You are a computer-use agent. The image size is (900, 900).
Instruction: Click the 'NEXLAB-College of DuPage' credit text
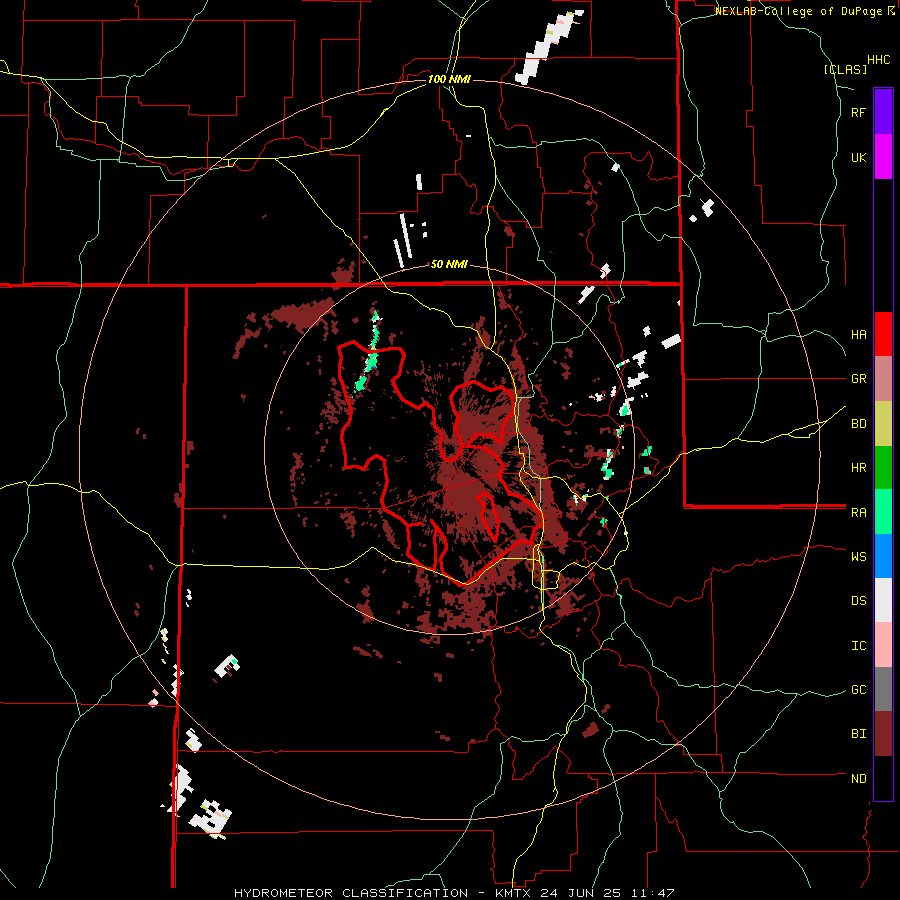tap(799, 11)
